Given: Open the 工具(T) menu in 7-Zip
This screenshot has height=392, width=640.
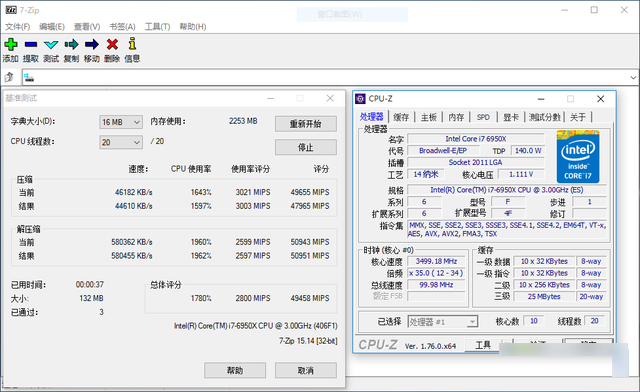Looking at the screenshot, I should 158,27.
